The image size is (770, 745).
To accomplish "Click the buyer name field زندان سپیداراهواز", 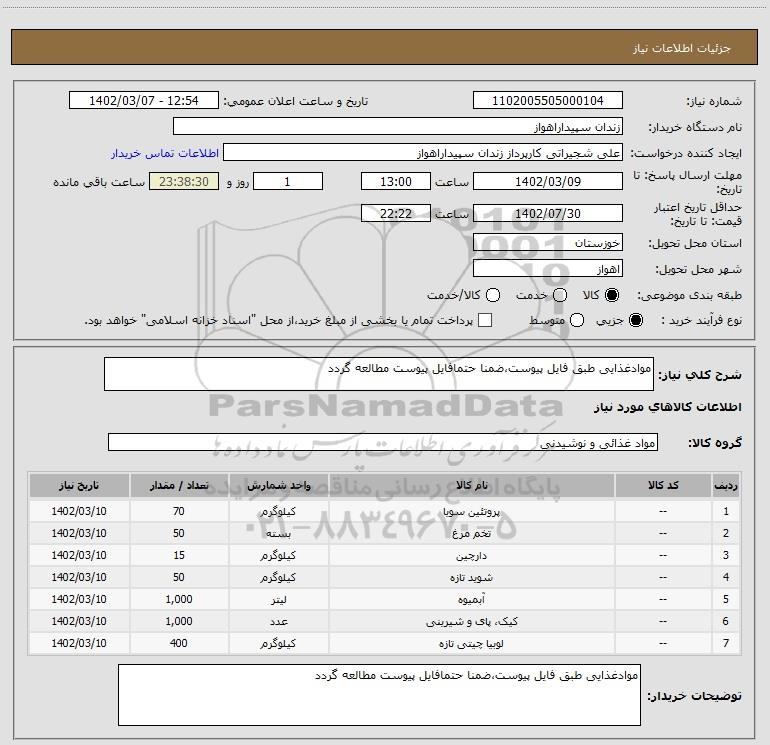I will point(398,126).
